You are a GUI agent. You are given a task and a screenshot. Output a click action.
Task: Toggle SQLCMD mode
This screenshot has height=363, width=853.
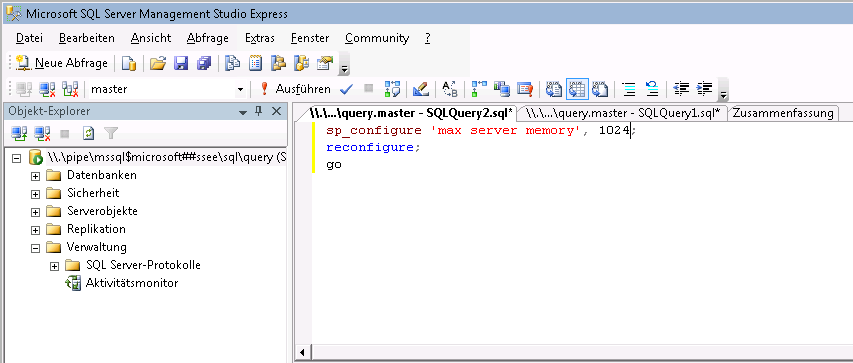point(525,89)
